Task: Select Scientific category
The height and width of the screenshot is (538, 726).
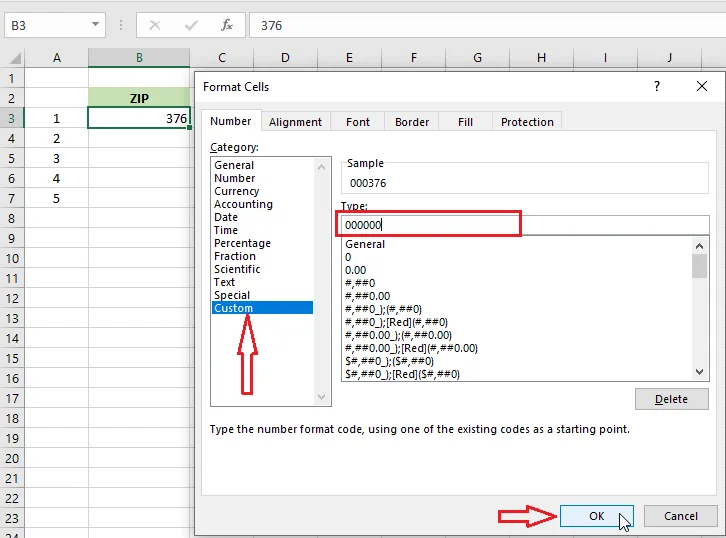Action: (263, 269)
